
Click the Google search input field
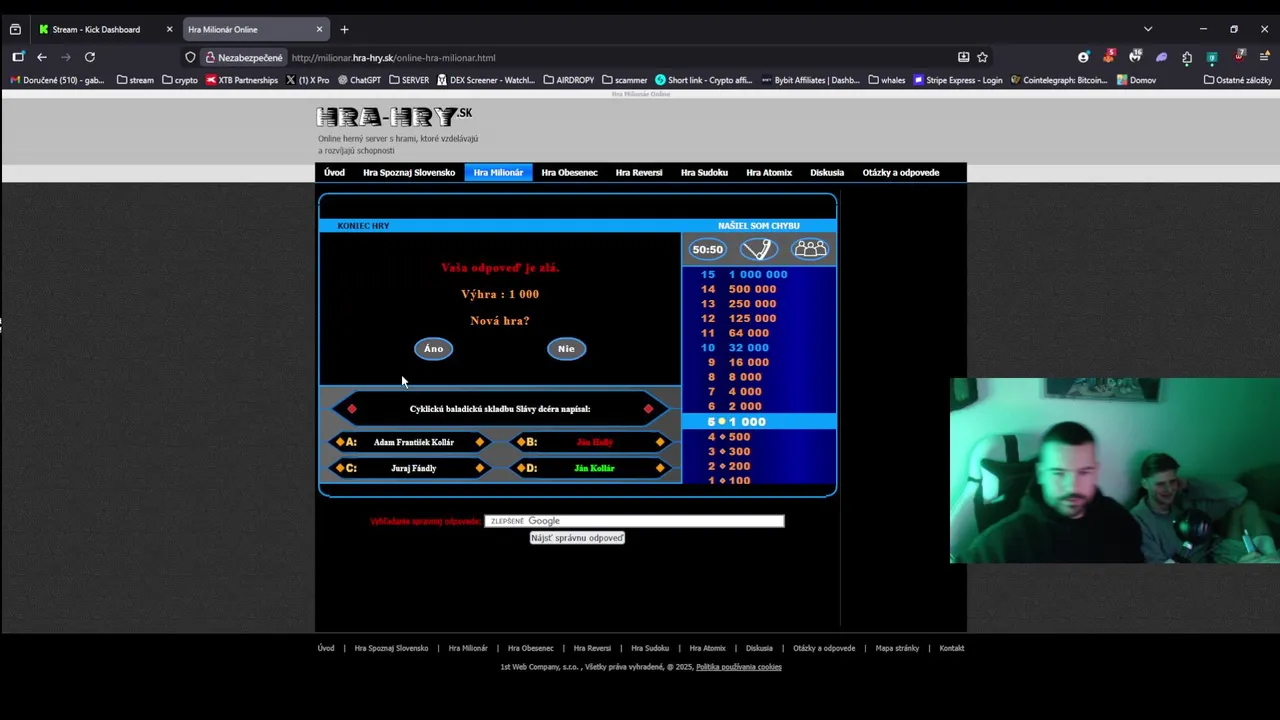tap(634, 521)
